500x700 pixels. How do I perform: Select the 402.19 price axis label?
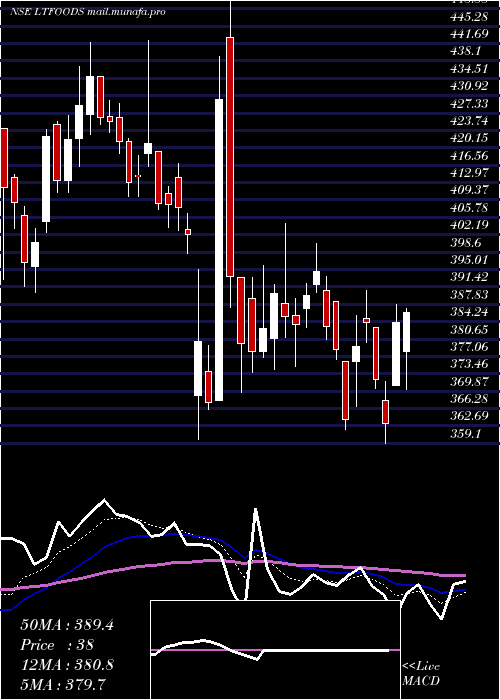pyautogui.click(x=469, y=225)
